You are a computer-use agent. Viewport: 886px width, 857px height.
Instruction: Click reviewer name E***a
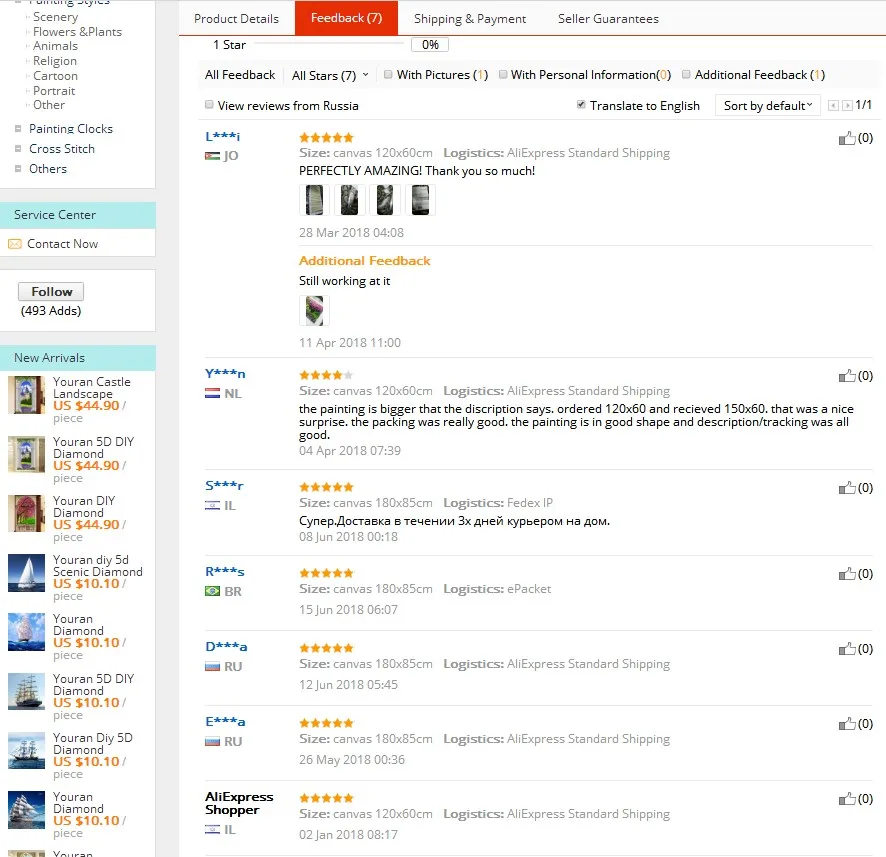(225, 722)
